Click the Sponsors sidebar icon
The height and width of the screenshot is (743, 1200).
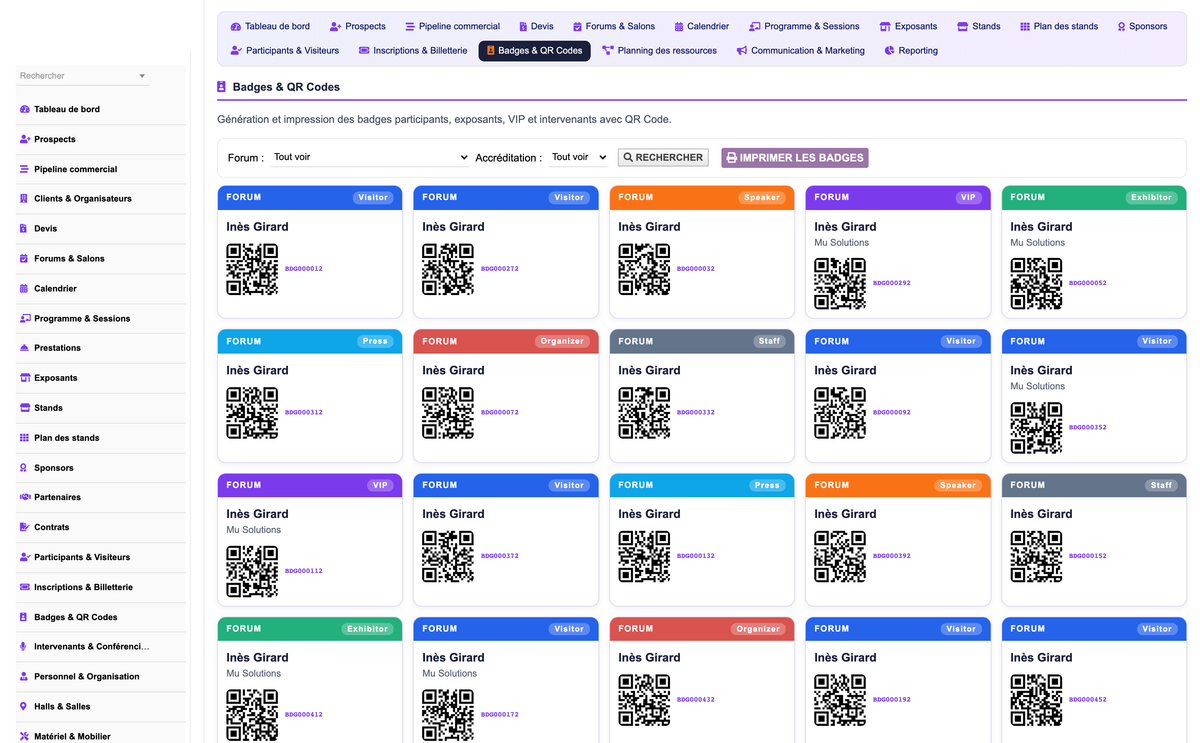[25, 468]
